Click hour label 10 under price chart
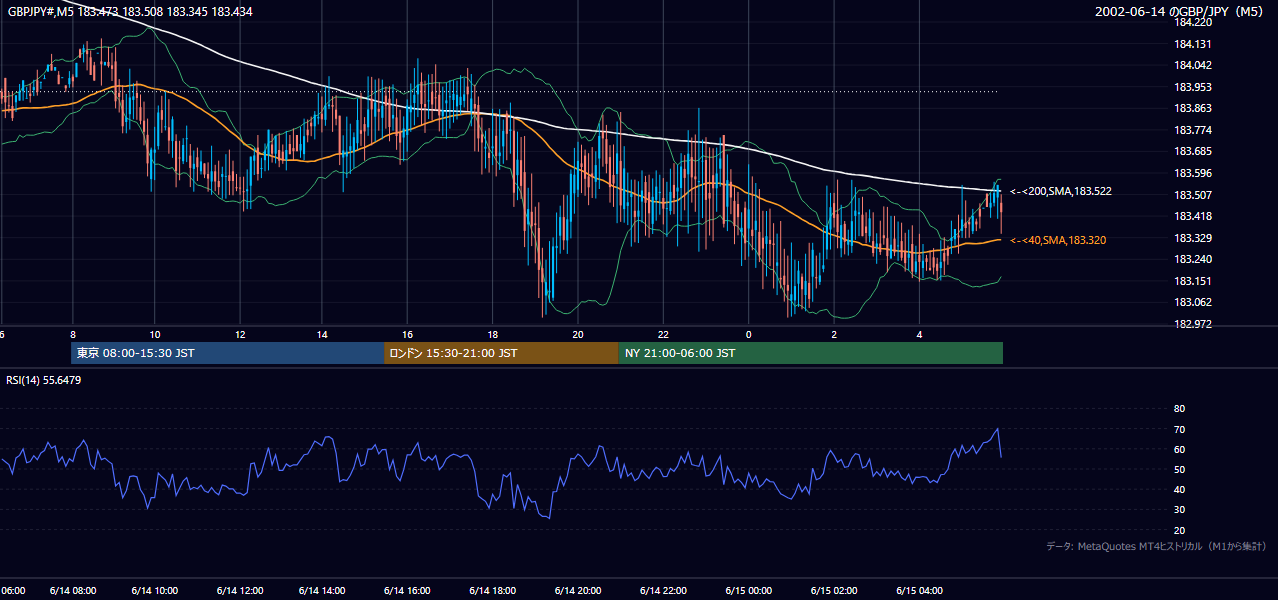Viewport: 1278px width, 600px height. click(x=155, y=334)
